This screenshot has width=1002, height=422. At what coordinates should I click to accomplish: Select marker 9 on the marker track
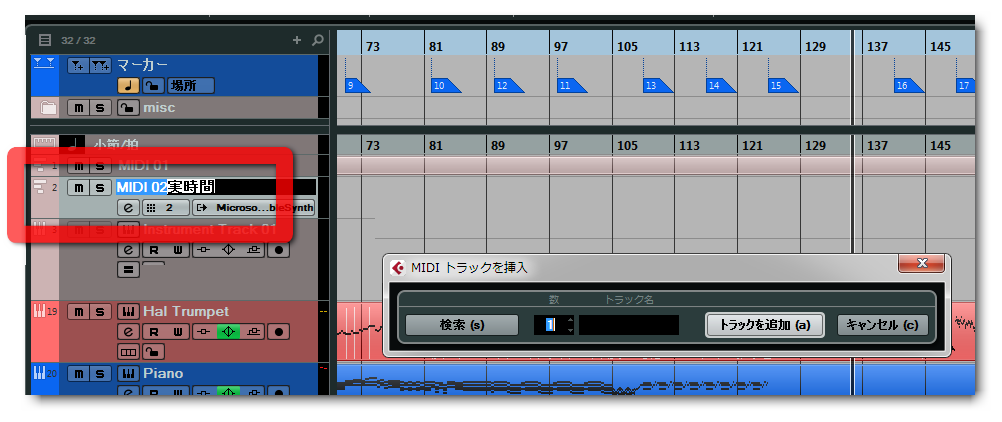tap(357, 86)
